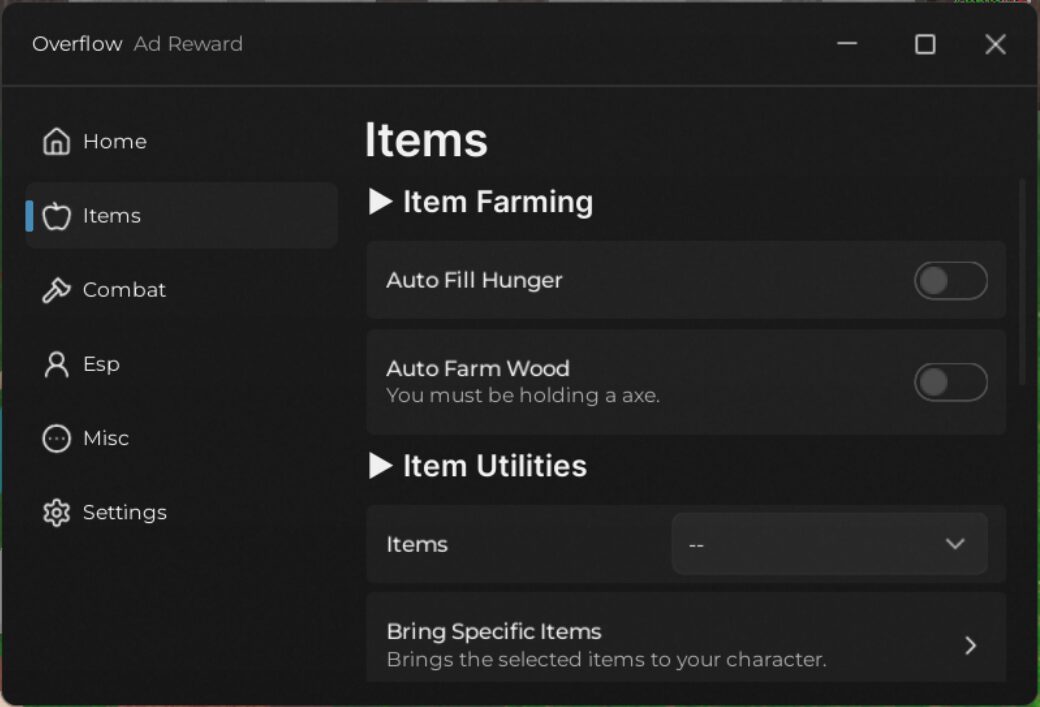Click the Misc ellipsis circle icon
Viewport: 1040px width, 707px height.
point(56,438)
